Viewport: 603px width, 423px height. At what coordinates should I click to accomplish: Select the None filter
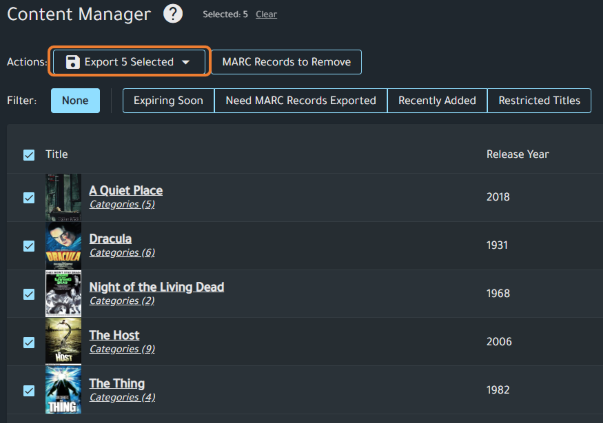coord(75,101)
